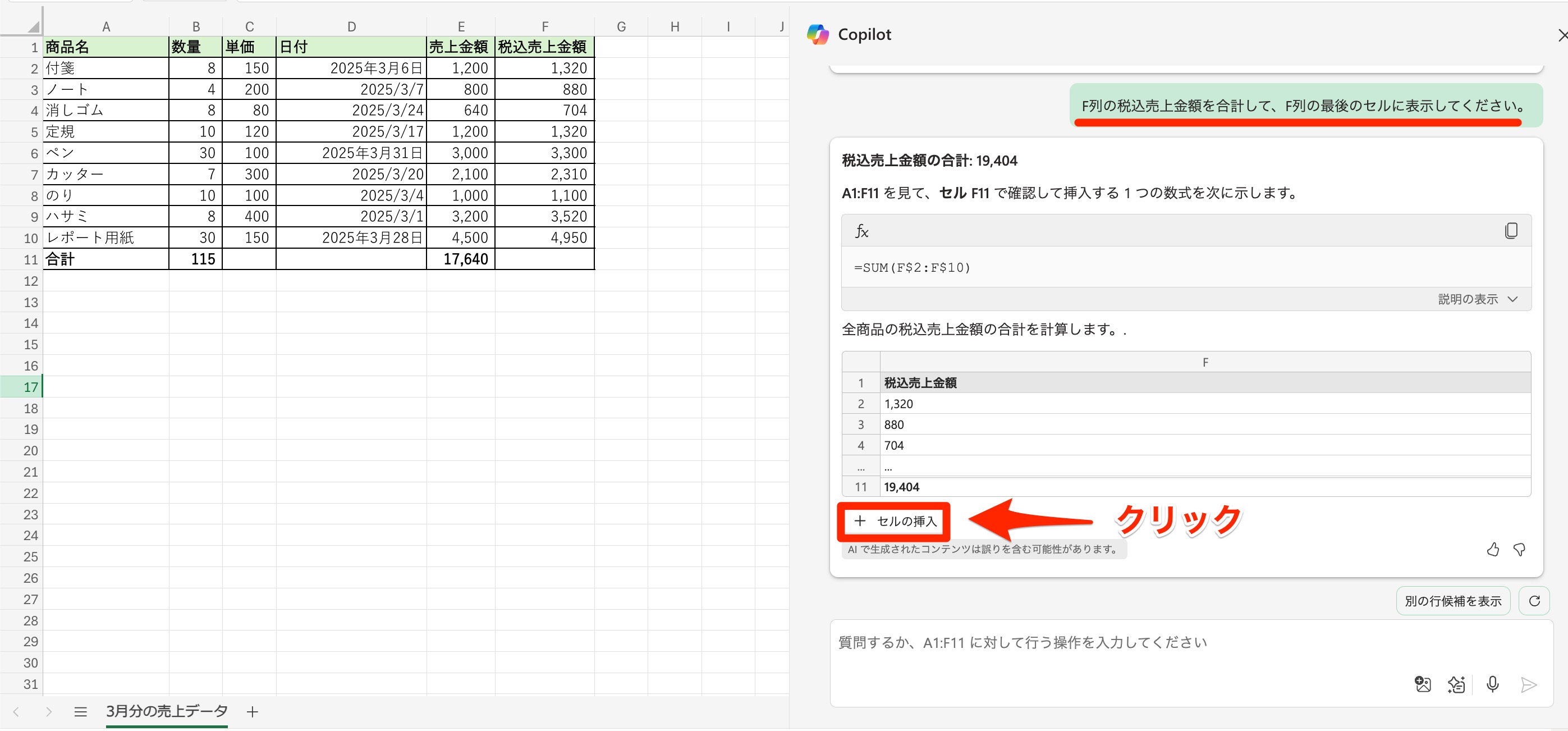
Task: Expand 説明の表示 explanation section
Action: click(1468, 299)
